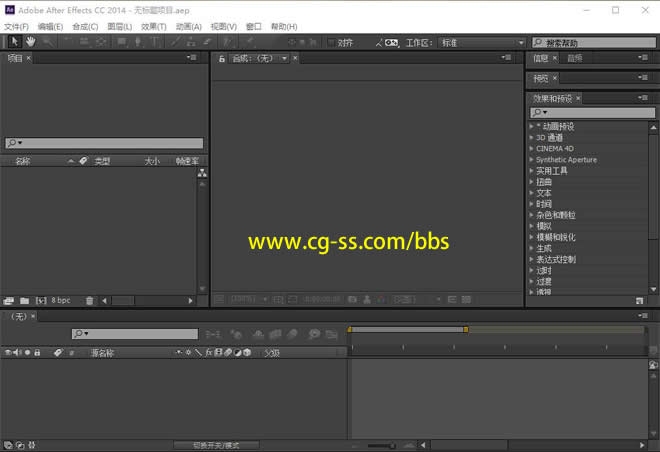Select the Selection arrow tool

(15, 42)
